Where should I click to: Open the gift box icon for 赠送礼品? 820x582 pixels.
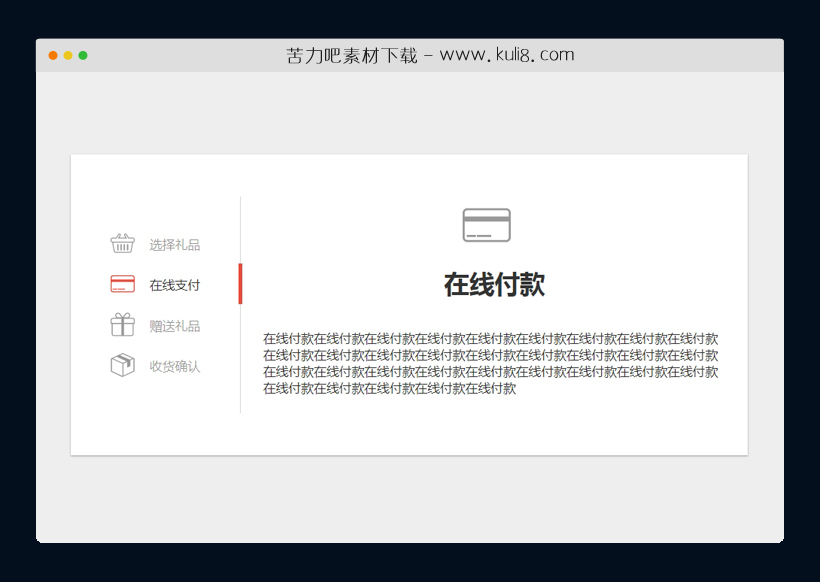(122, 324)
